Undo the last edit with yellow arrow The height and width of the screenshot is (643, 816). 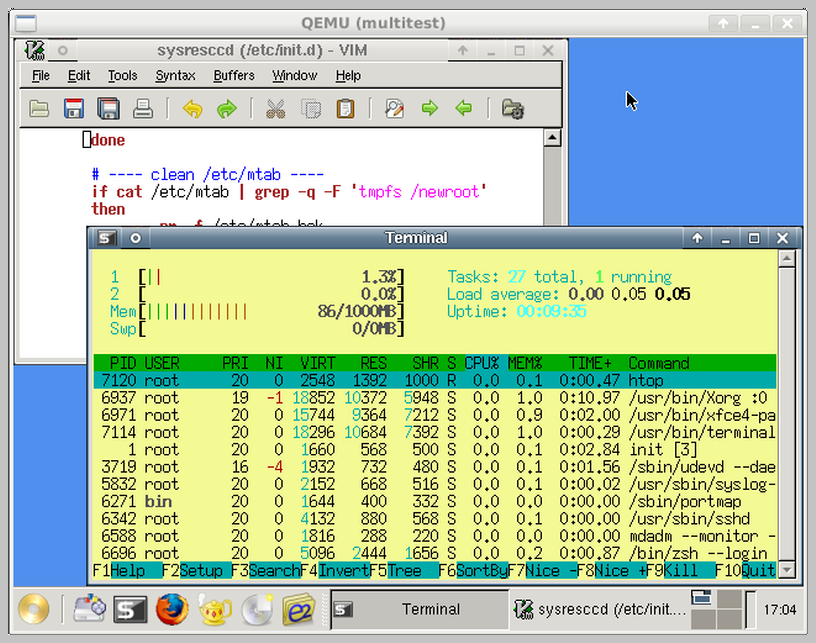click(x=193, y=109)
